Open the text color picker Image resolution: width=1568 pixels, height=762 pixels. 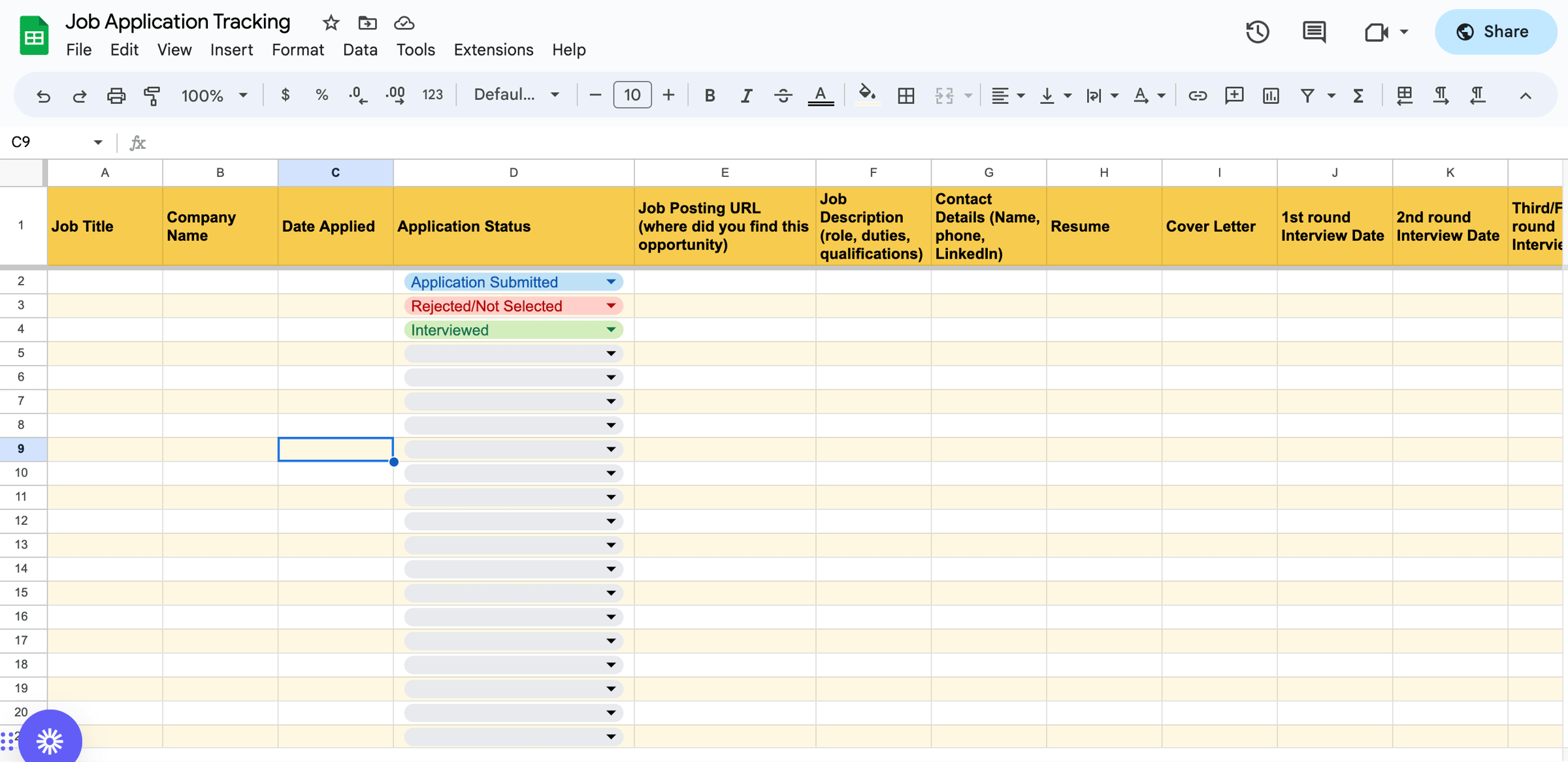coord(821,95)
